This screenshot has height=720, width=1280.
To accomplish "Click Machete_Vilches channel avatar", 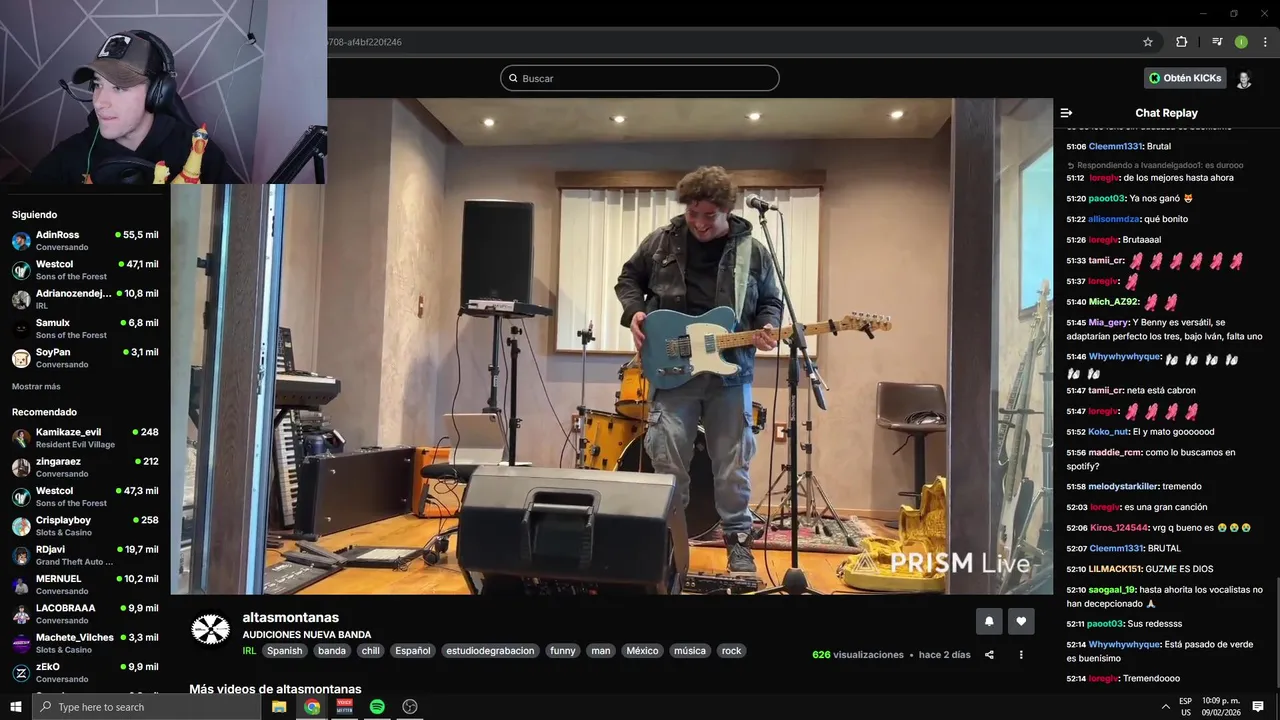I will (21, 643).
